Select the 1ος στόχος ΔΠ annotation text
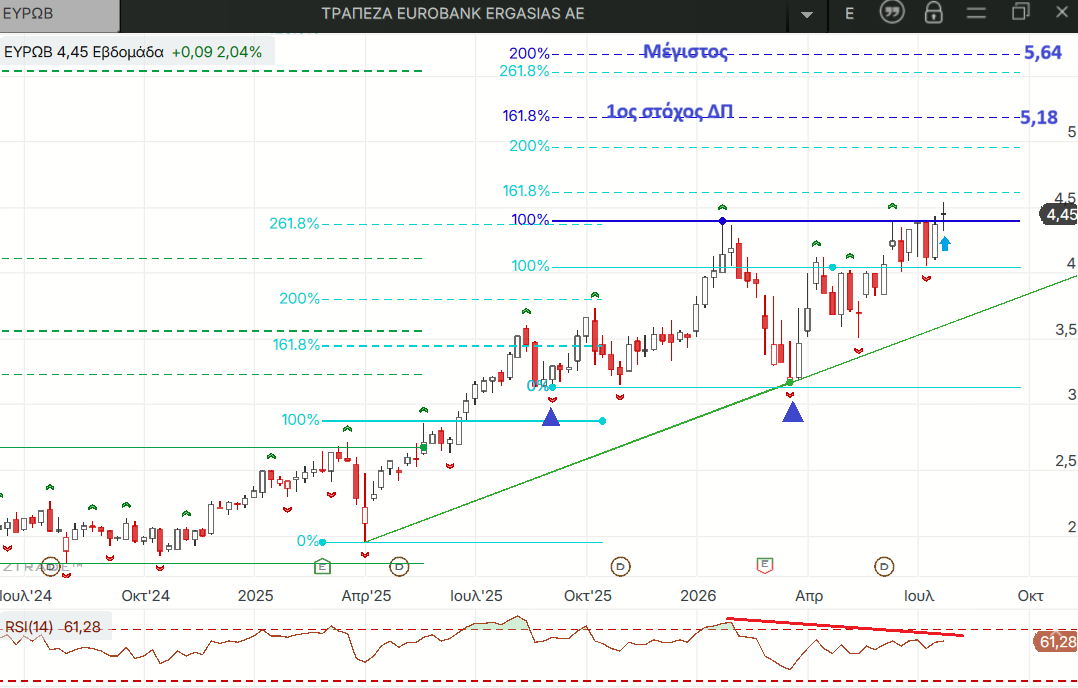The width and height of the screenshot is (1078, 688). pos(670,111)
